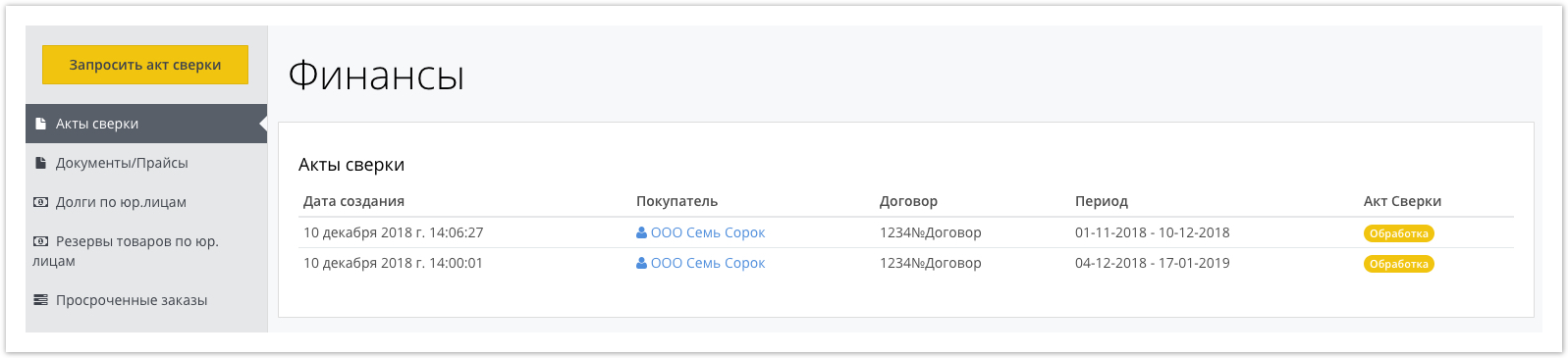Click the Резервы товаров money icon
Viewport: 1568px width, 358px height.
point(40,241)
